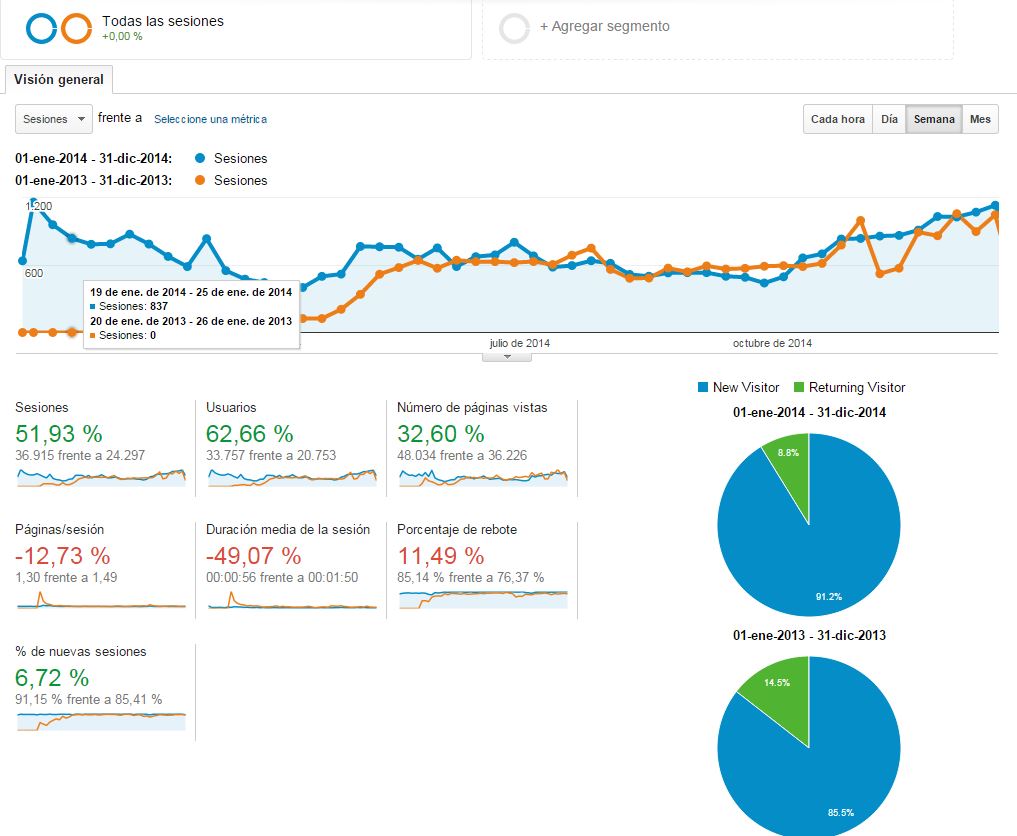This screenshot has height=836, width=1017.
Task: Click the Sesiones sparkline mini chart
Action: pos(101,477)
